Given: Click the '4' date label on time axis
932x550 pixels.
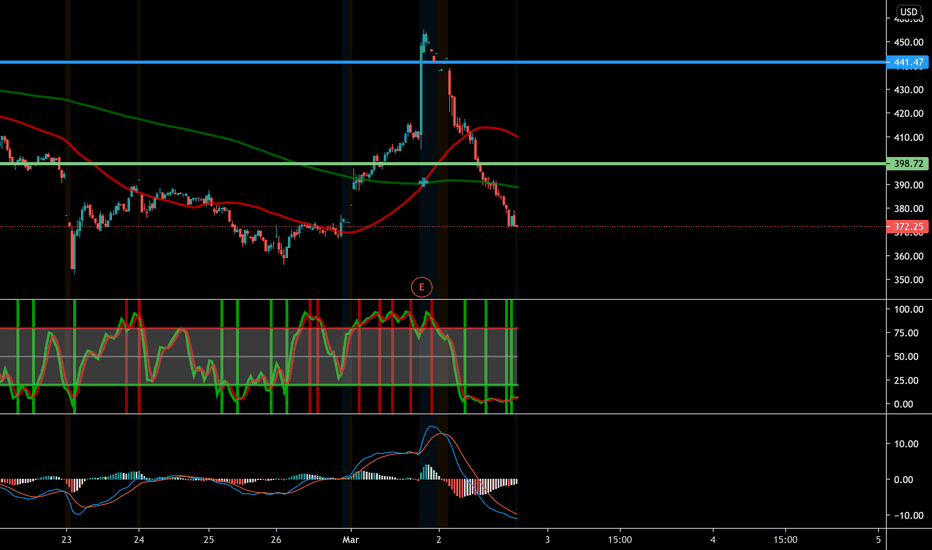Looking at the screenshot, I should 713,540.
